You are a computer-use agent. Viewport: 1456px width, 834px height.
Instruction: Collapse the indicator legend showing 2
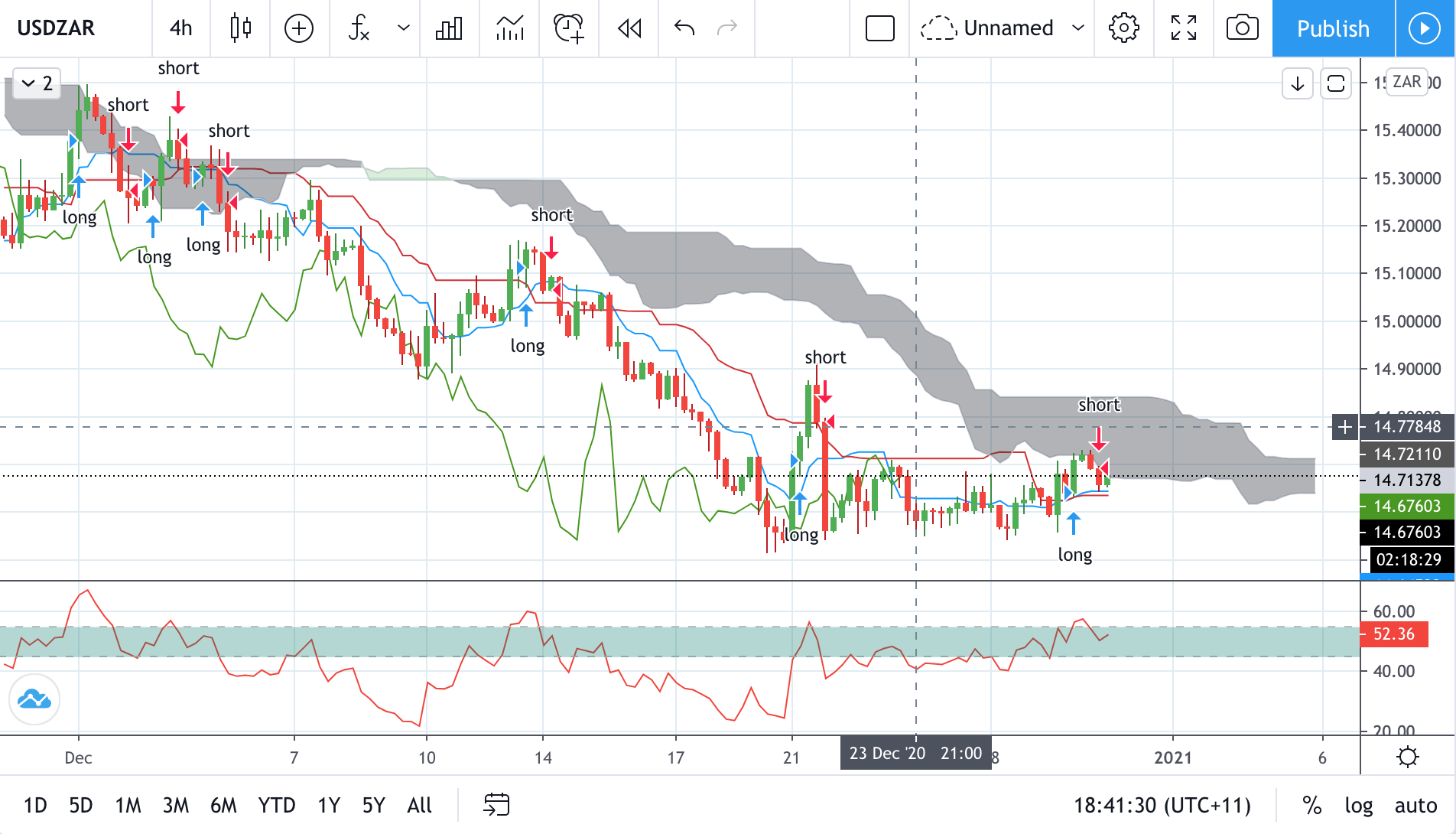pyautogui.click(x=37, y=83)
